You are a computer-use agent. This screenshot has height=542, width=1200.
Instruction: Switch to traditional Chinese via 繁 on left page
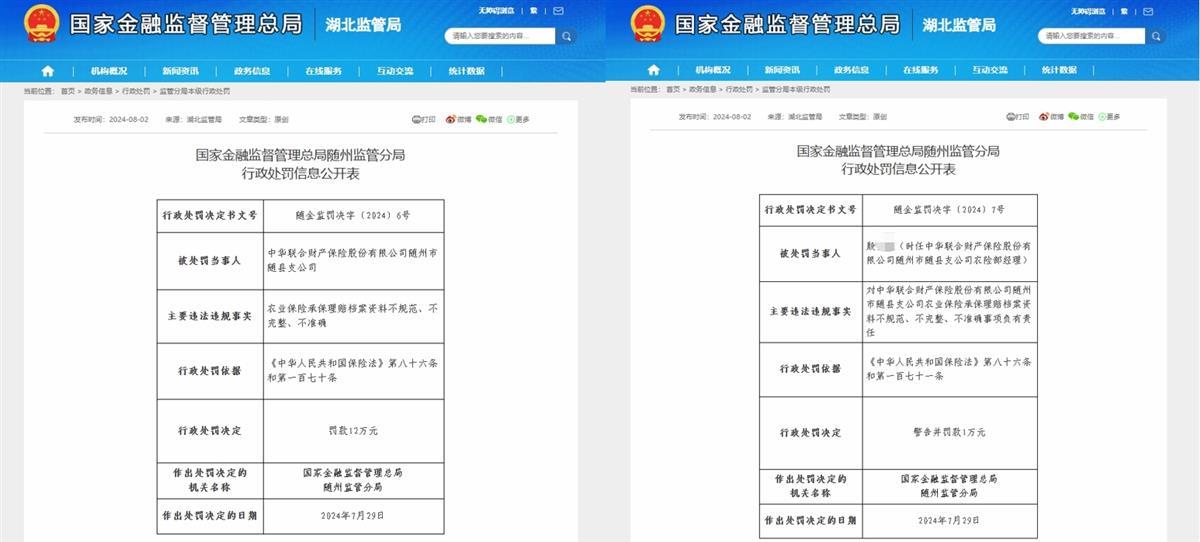click(x=534, y=11)
